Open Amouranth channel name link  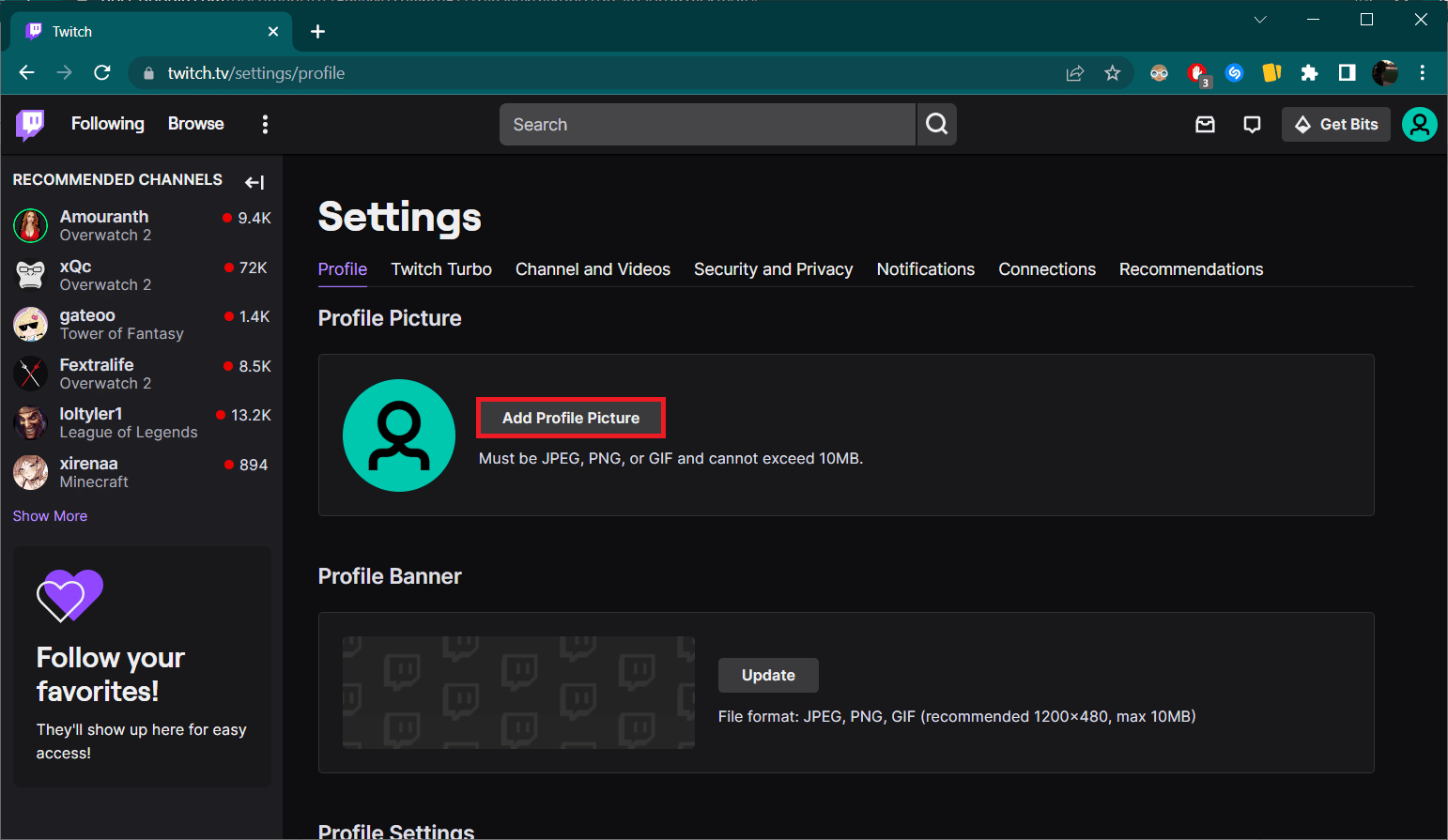coord(104,217)
